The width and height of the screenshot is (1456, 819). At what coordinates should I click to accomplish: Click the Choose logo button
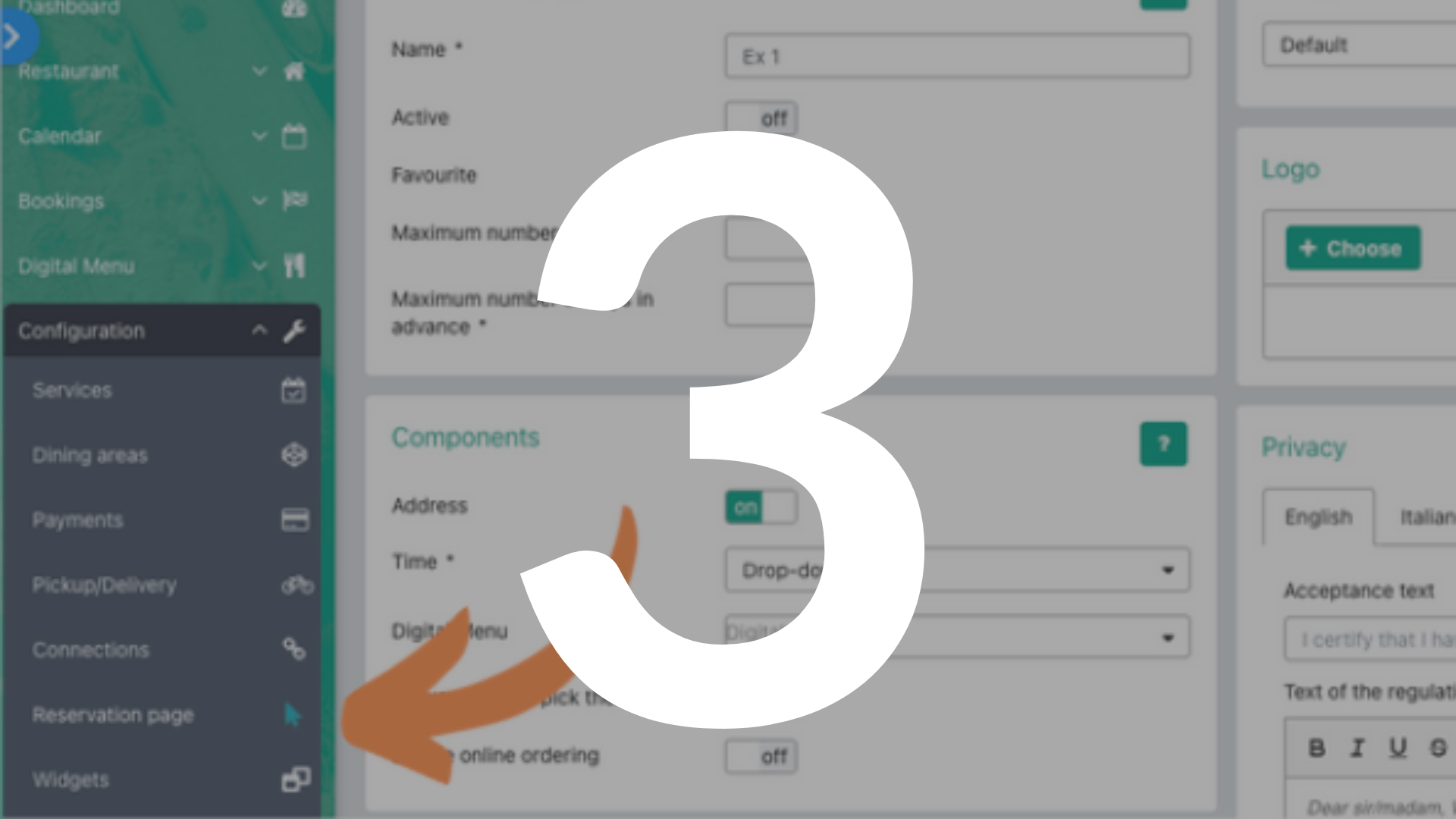tap(1353, 247)
